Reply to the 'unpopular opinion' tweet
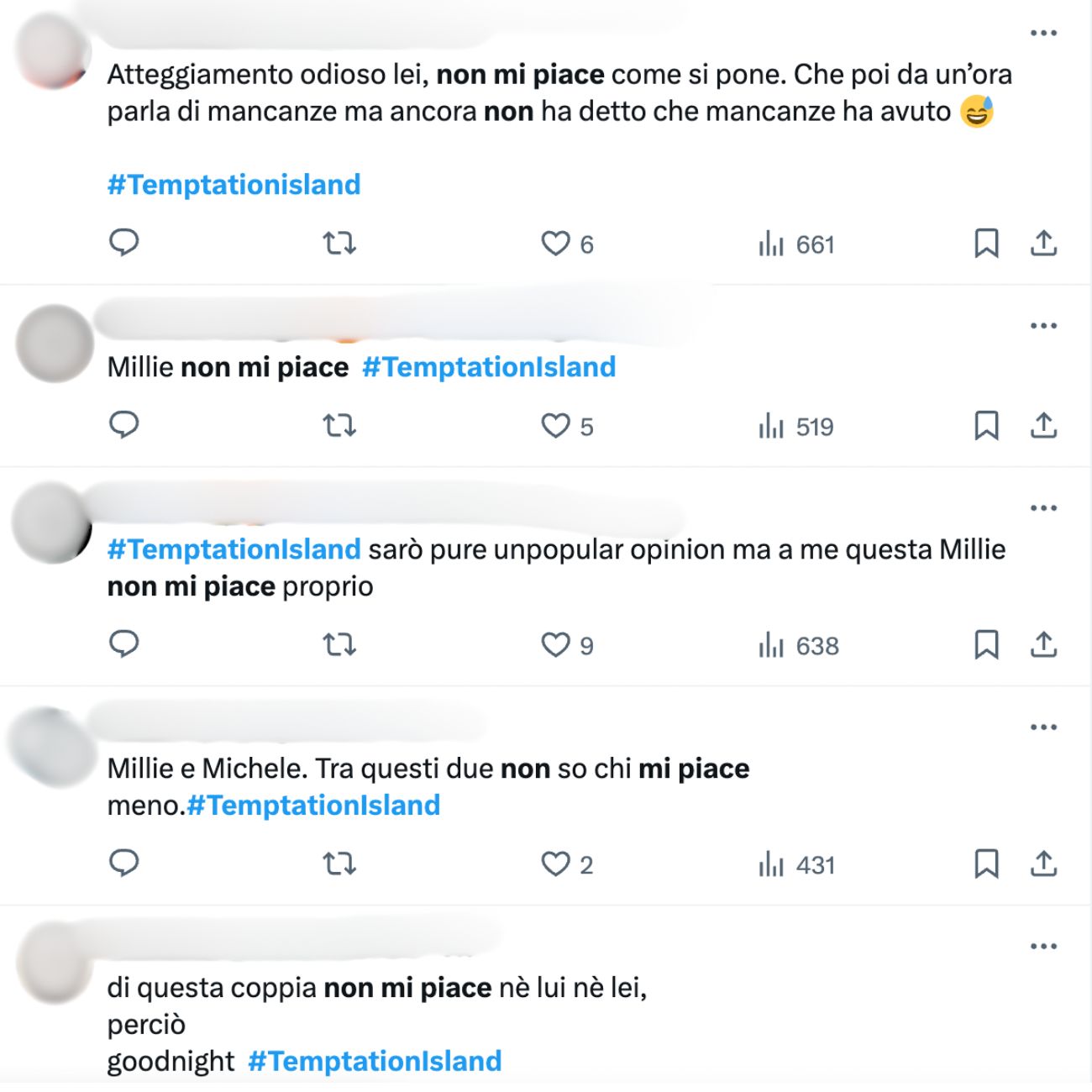Screen dimensions: 1092x1092 [x=124, y=645]
